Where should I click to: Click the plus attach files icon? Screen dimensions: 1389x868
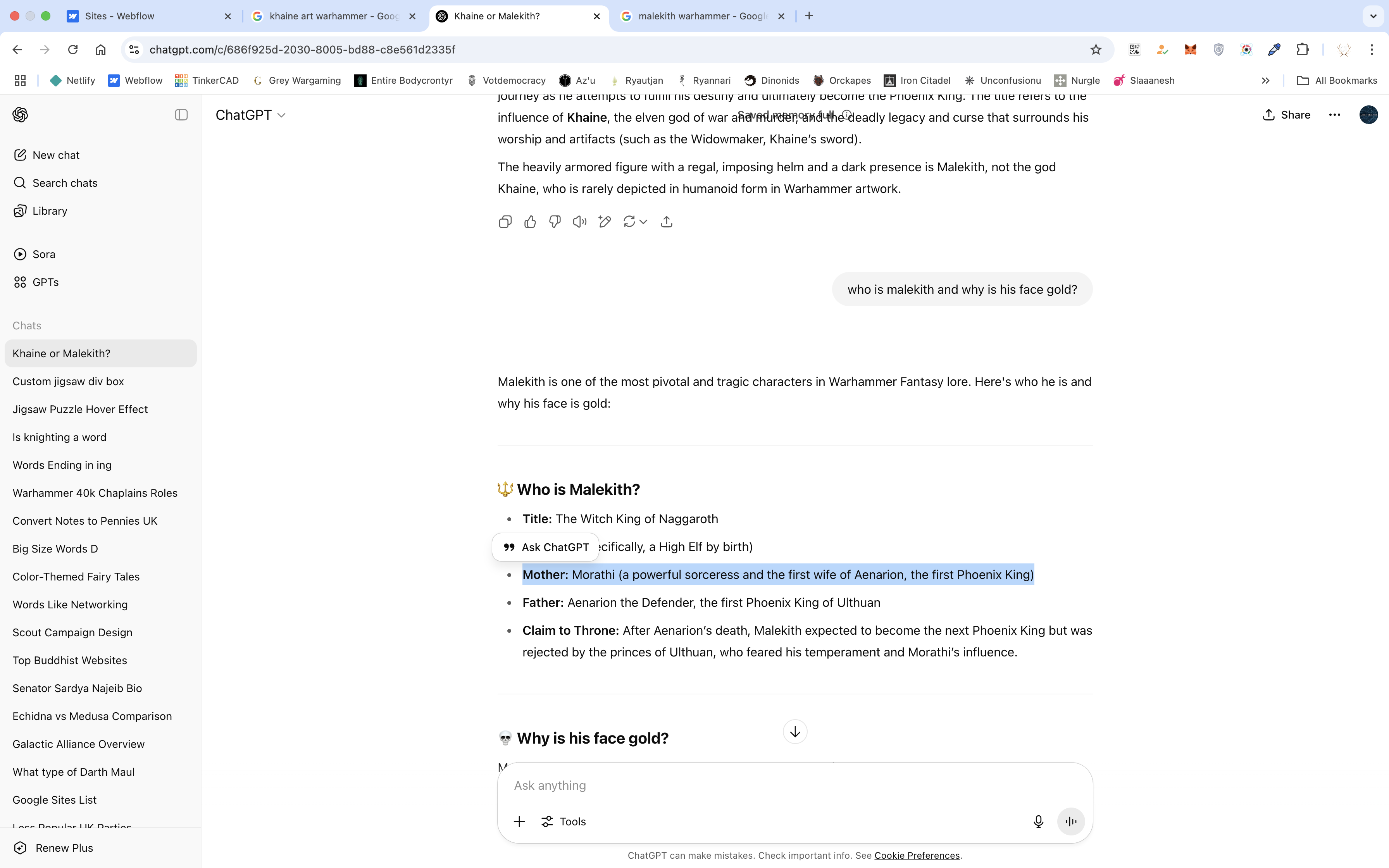(x=519, y=821)
